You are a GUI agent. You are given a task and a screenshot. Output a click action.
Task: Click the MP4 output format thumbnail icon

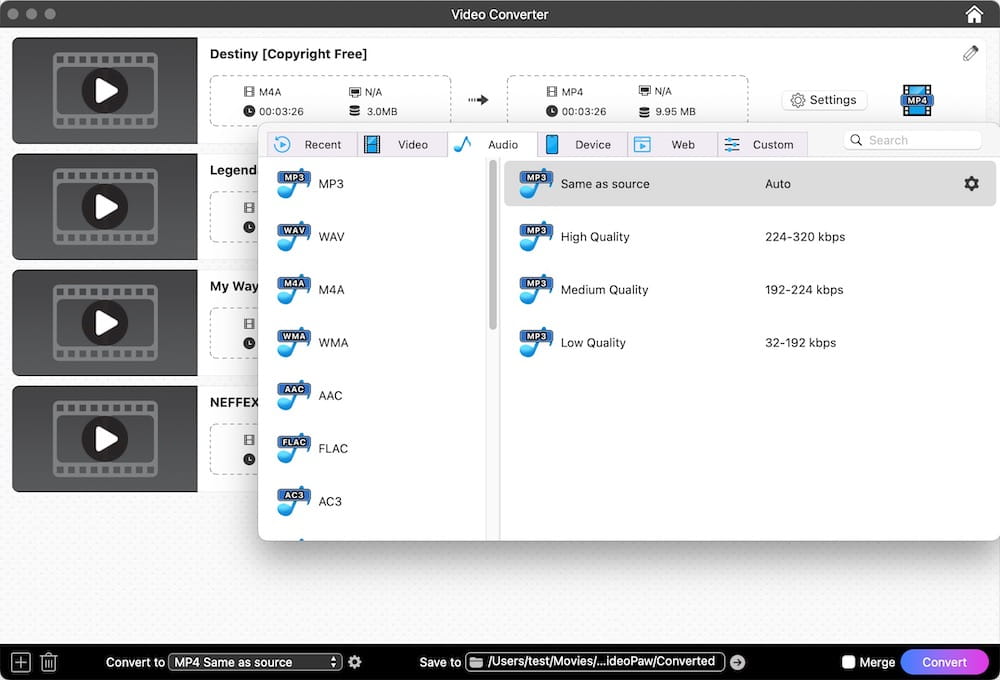click(x=916, y=99)
